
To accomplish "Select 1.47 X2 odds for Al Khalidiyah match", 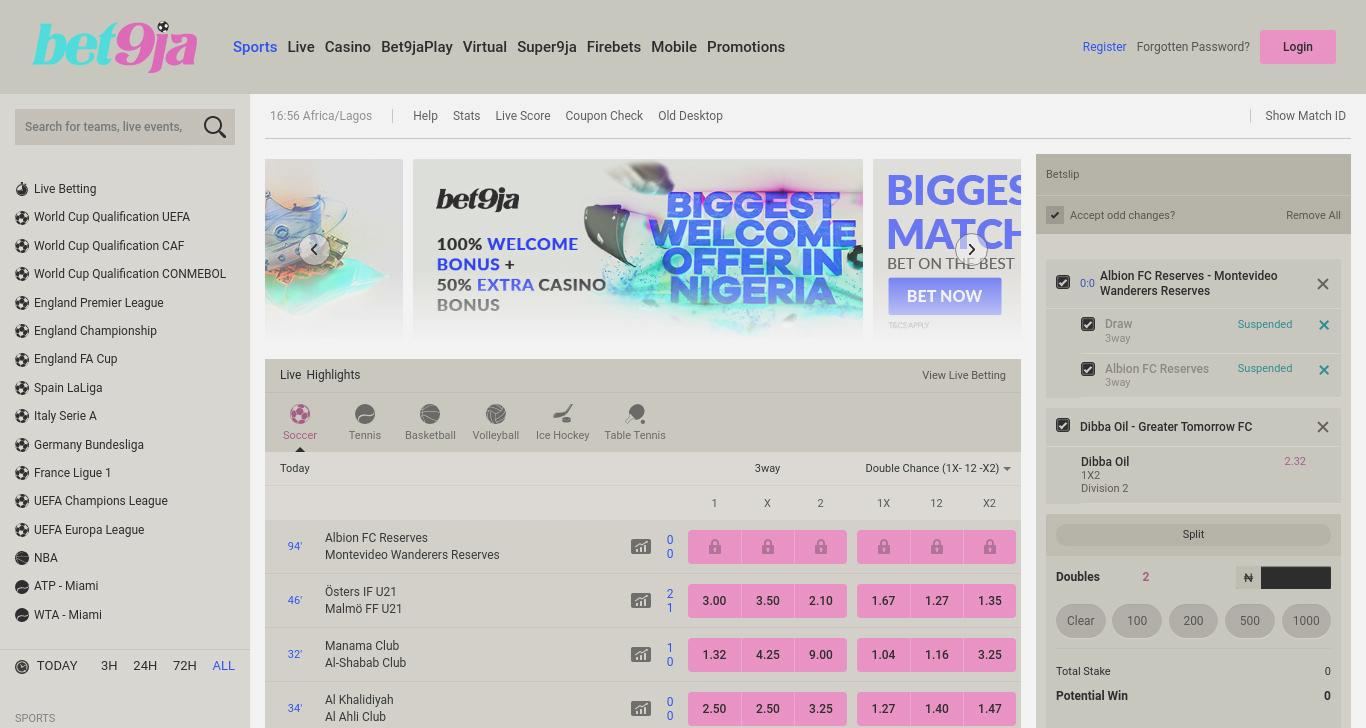I will pos(989,709).
